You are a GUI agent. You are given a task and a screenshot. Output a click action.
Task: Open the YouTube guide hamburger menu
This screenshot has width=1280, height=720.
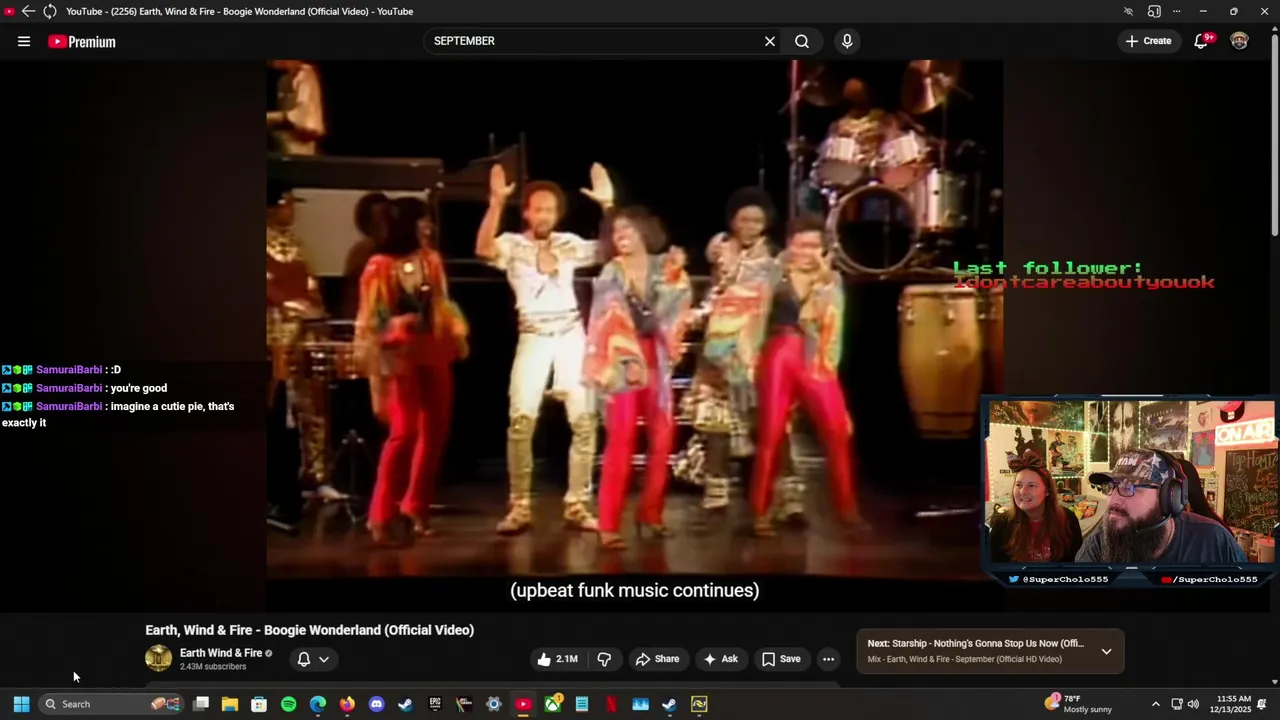(24, 41)
